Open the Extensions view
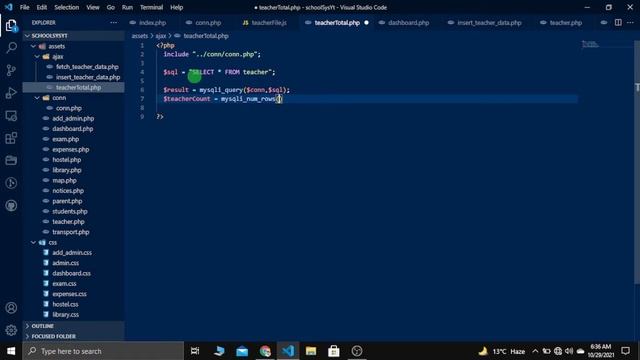The image size is (640, 360). click(11, 138)
